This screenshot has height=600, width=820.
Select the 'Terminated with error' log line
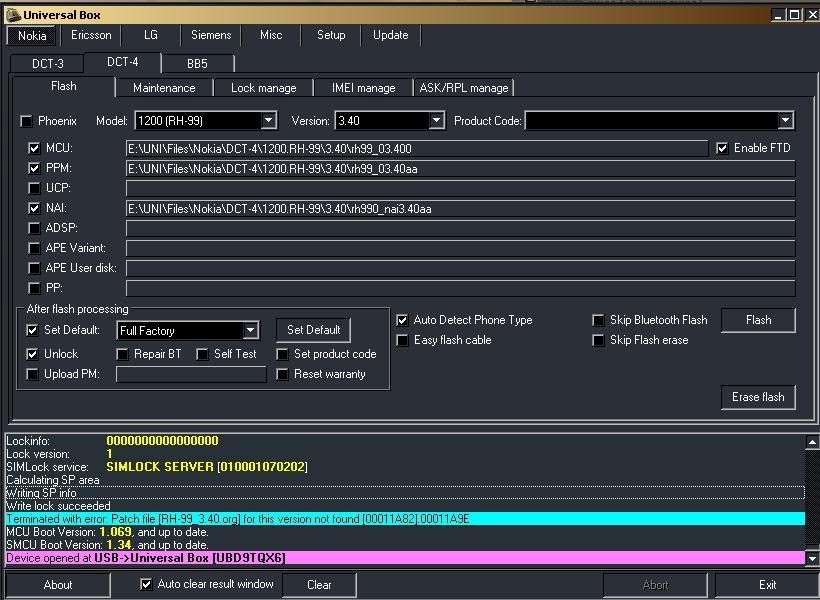pyautogui.click(x=405, y=519)
